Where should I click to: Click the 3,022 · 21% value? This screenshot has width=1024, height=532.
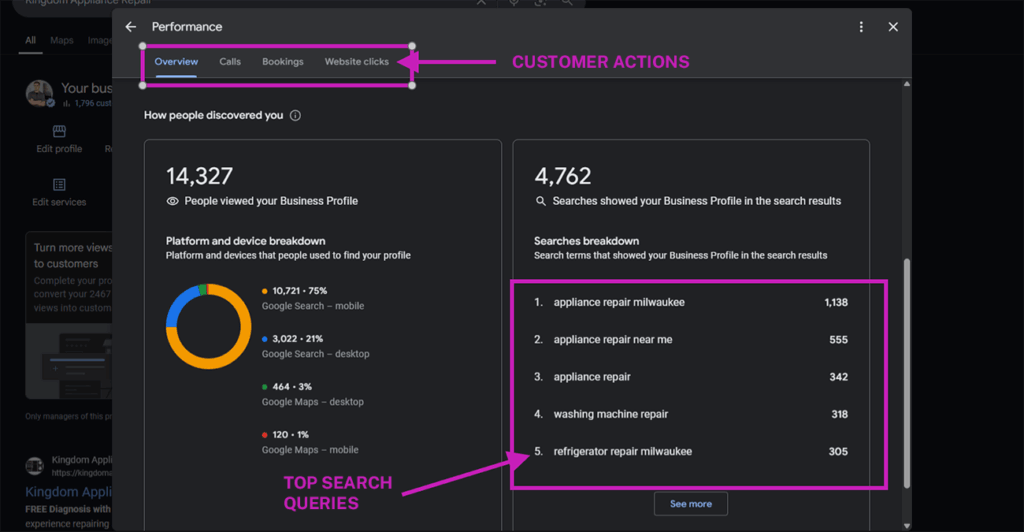coord(298,339)
